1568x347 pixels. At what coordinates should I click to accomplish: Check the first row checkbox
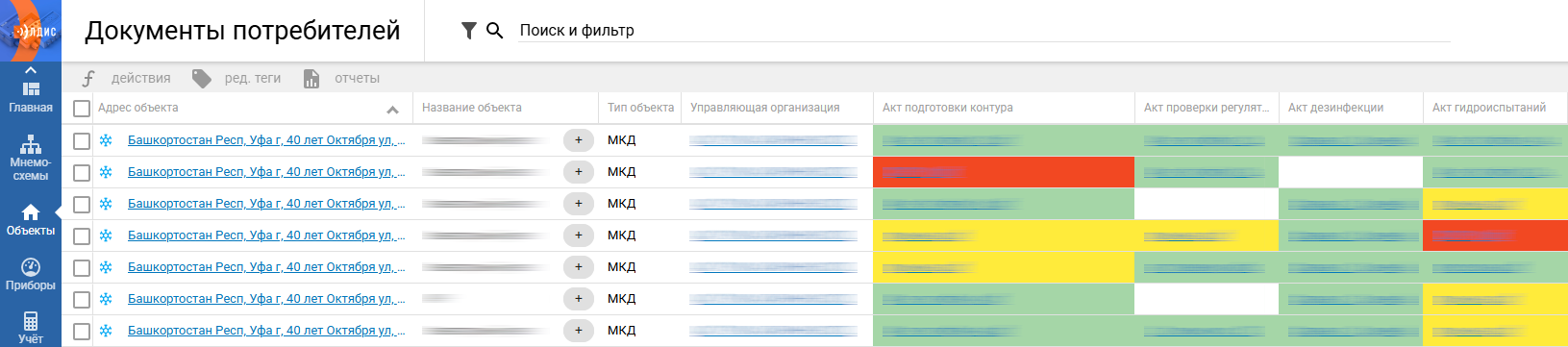[82, 140]
